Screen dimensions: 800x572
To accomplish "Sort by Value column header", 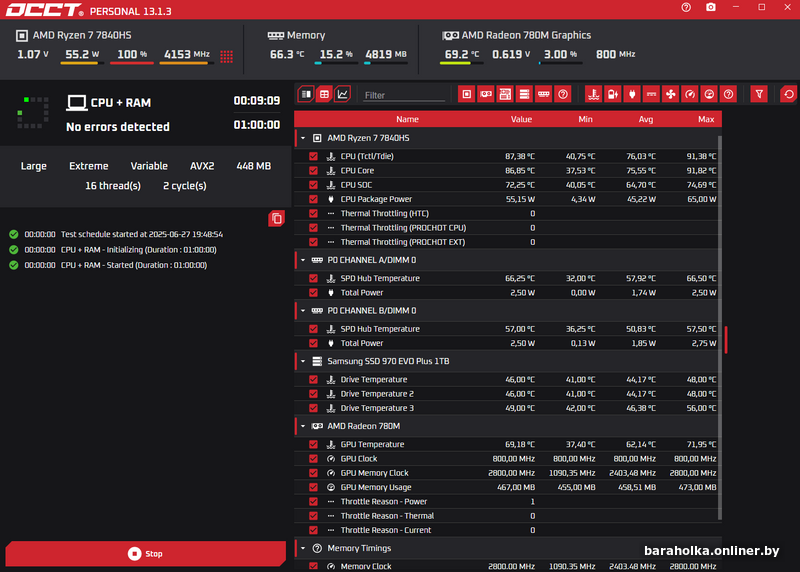I will 521,119.
